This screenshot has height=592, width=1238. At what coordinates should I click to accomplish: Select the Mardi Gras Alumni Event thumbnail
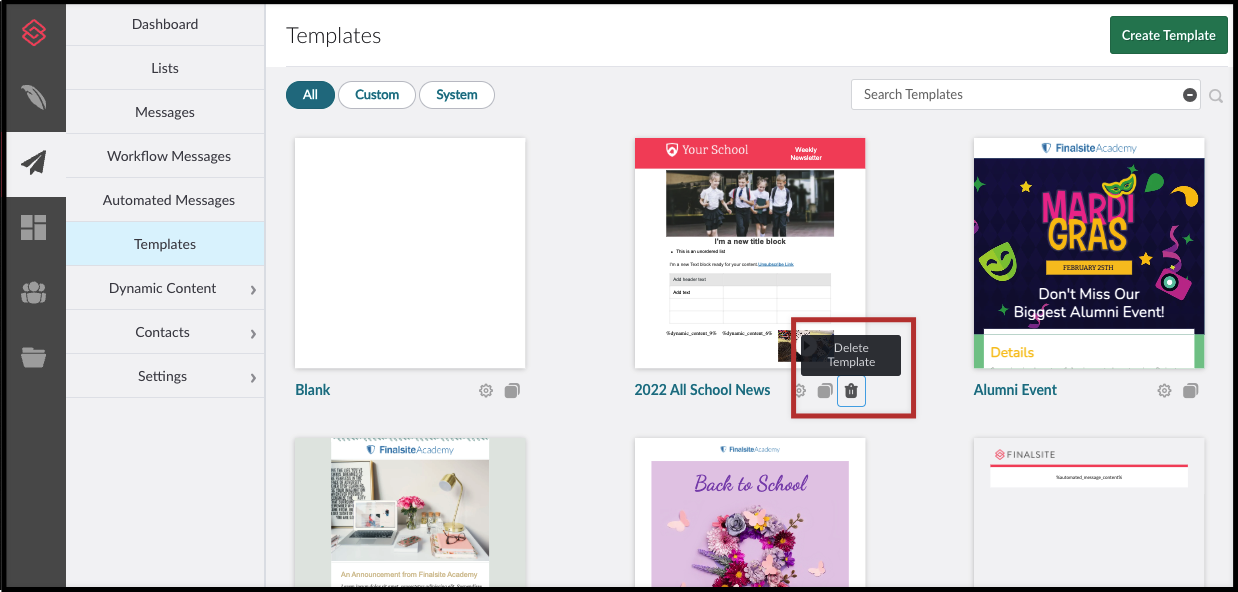coord(1089,253)
